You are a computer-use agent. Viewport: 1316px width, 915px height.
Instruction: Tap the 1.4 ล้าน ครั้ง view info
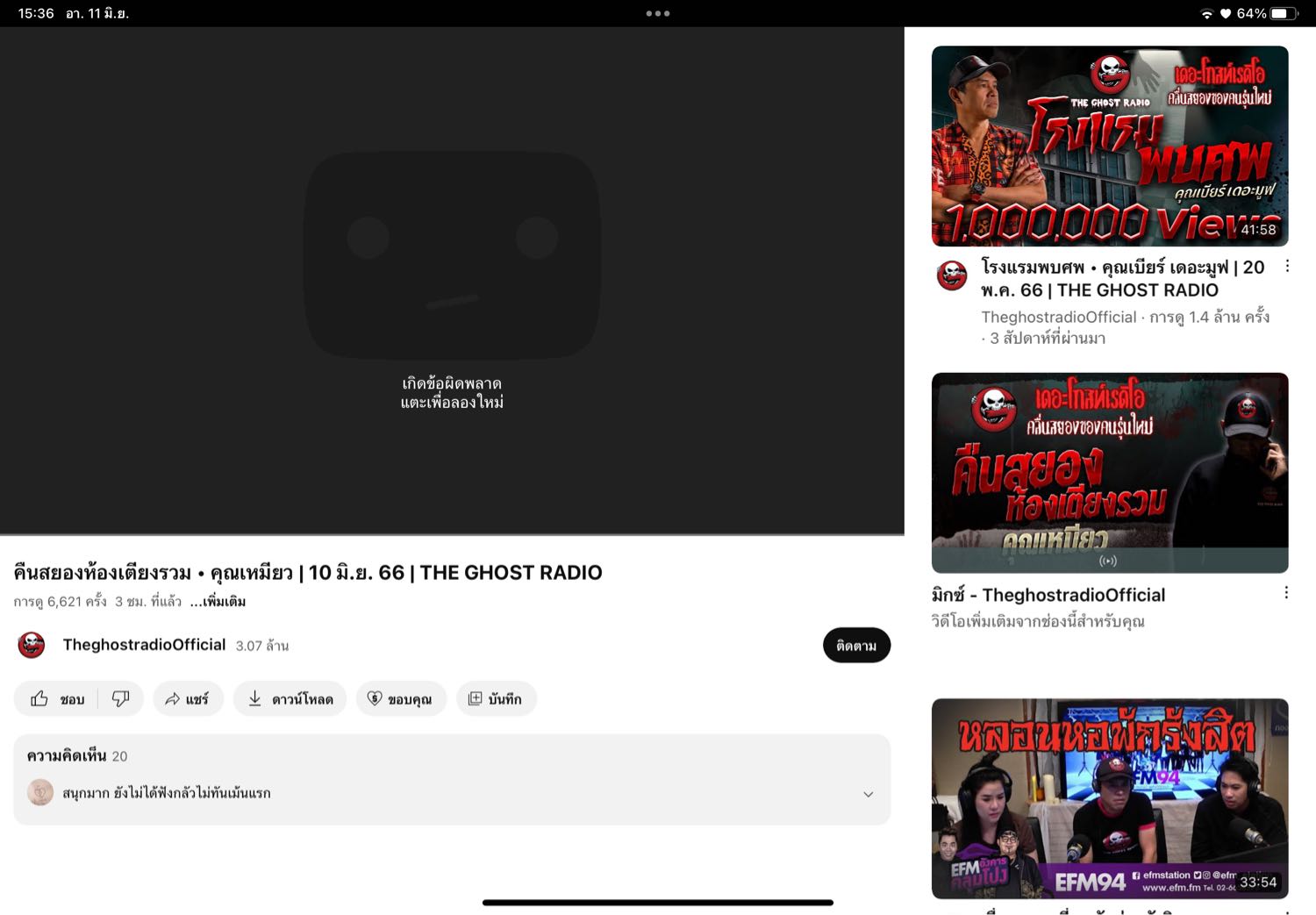pyautogui.click(x=1210, y=317)
